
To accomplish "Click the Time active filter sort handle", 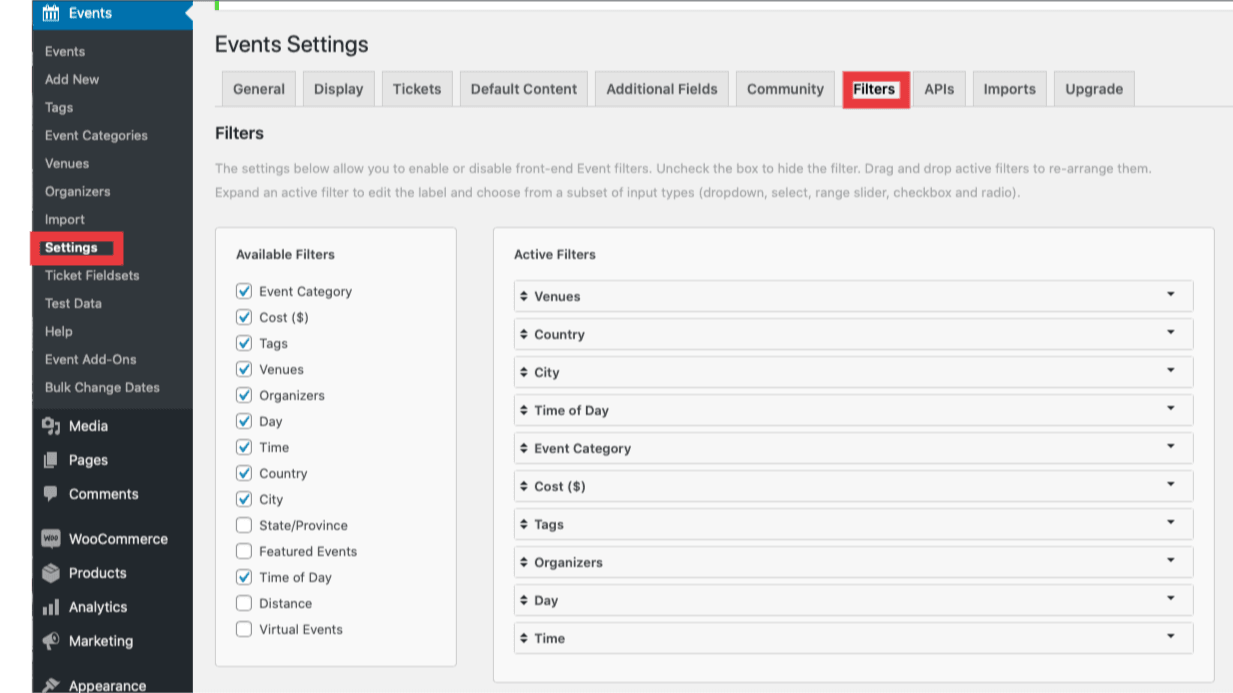I will pos(524,638).
